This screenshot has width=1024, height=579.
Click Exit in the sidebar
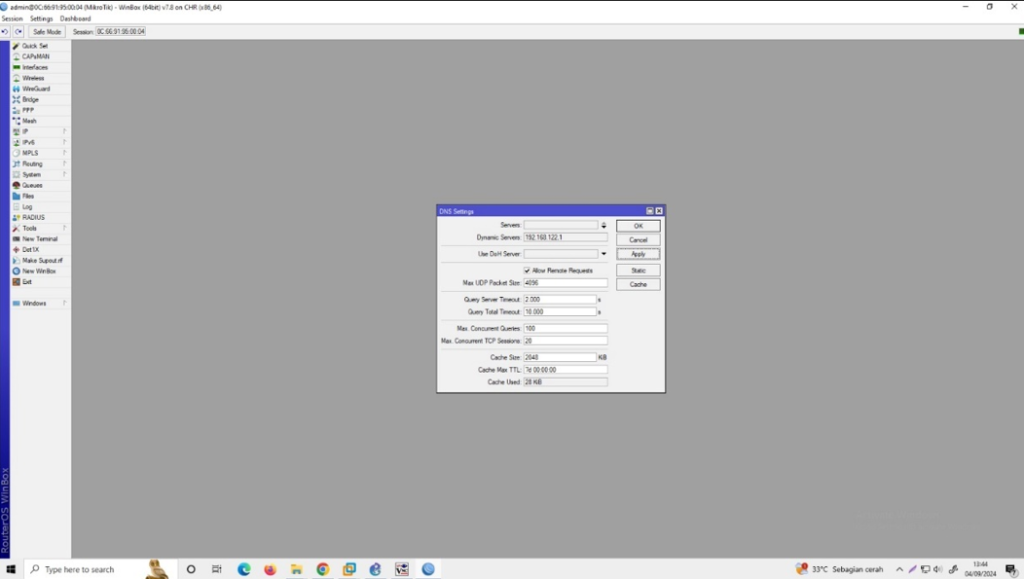(27, 282)
